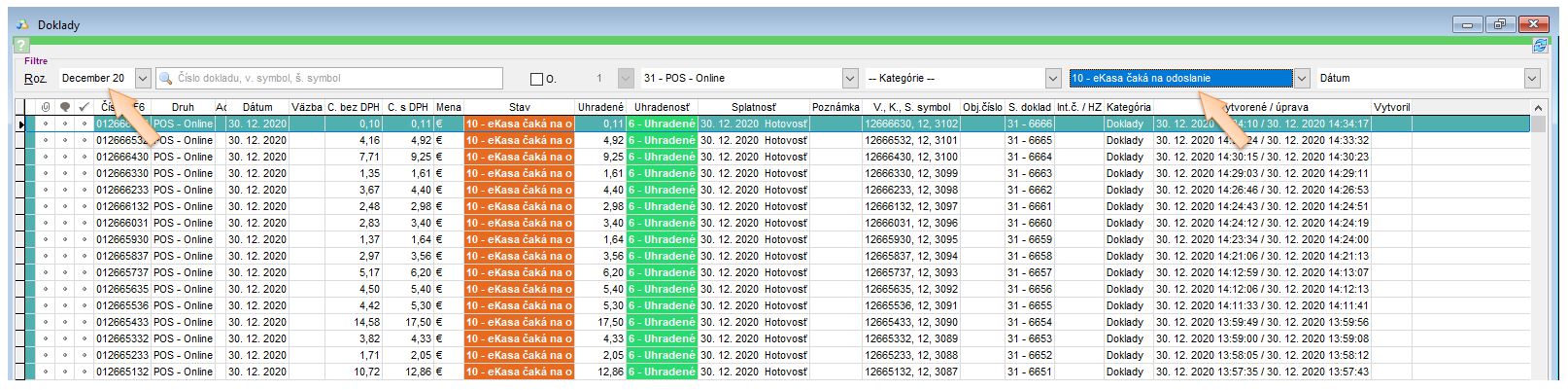Image resolution: width=1568 pixels, height=390 pixels.
Task: Open the Dátum sort dropdown
Action: pos(1532,78)
